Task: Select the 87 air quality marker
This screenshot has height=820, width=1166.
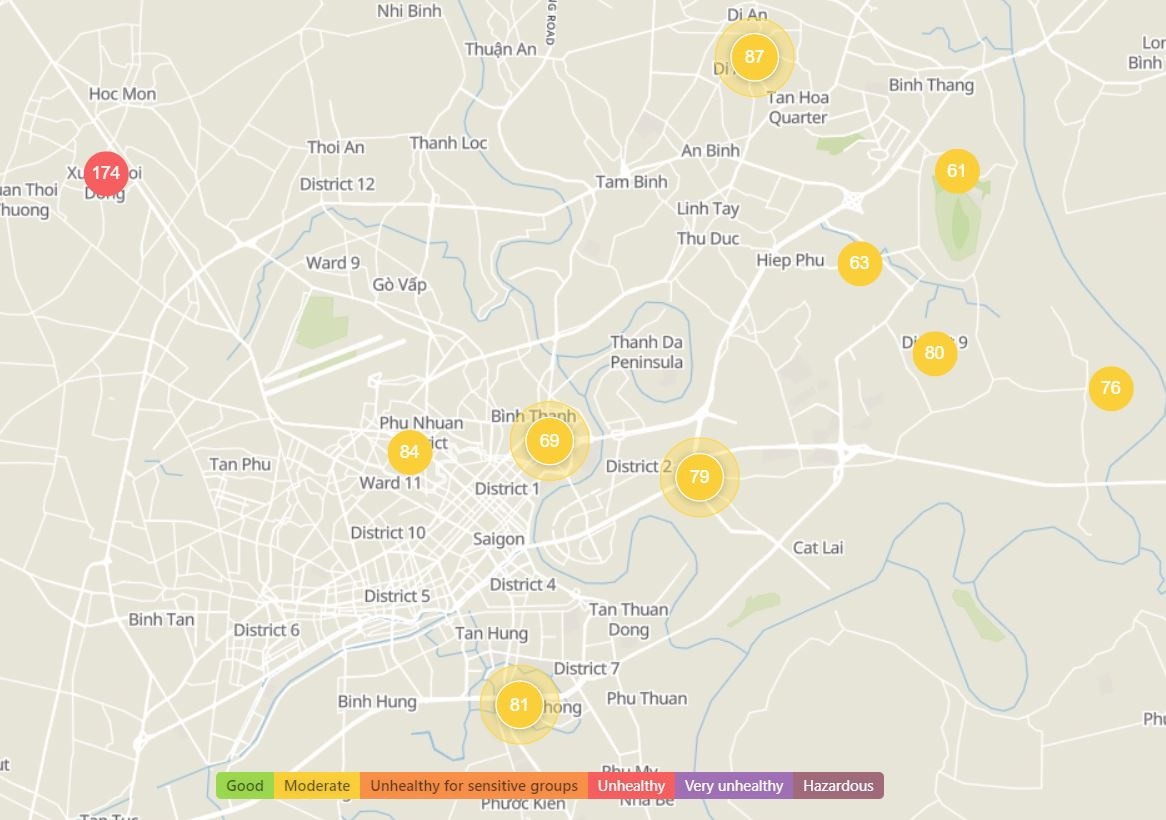Action: (x=754, y=57)
